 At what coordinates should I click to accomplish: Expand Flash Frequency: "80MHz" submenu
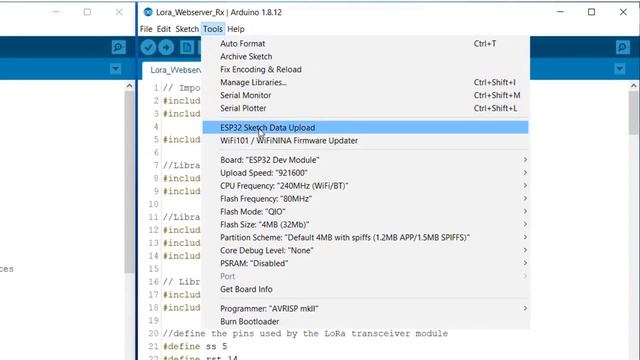click(x=365, y=199)
